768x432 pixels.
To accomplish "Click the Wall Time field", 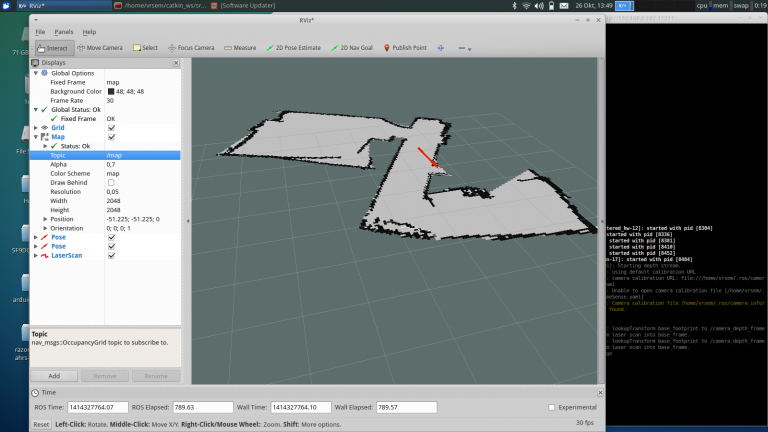I will [301, 408].
